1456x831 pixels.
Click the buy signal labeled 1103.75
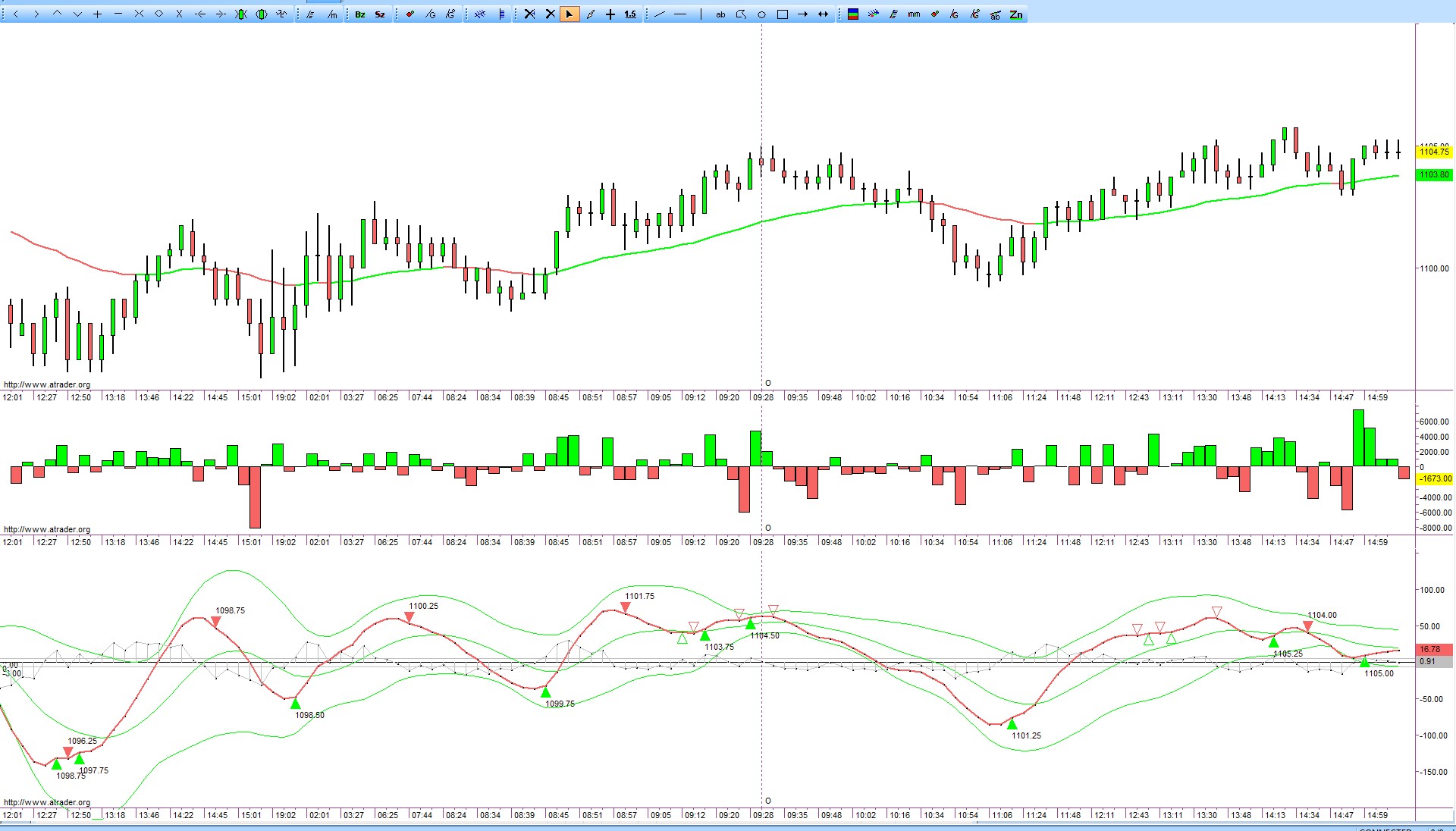704,635
